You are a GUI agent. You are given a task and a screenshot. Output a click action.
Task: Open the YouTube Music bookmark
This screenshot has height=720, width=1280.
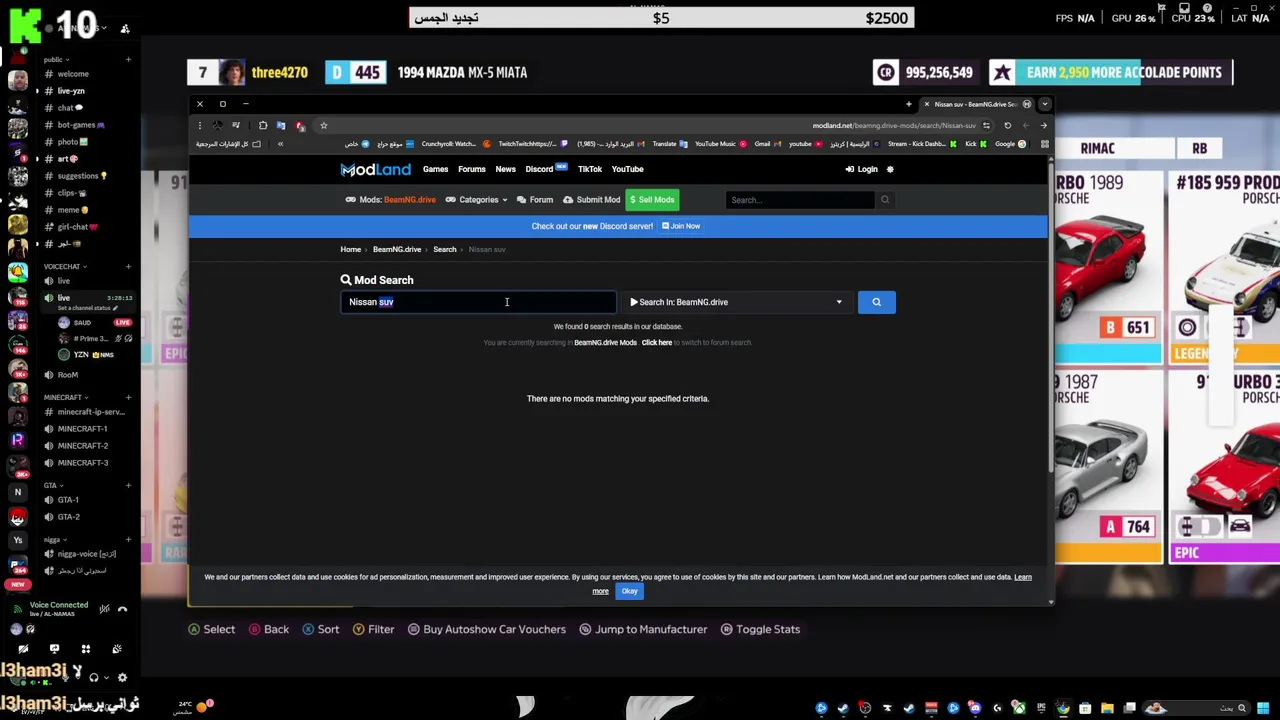(720, 144)
